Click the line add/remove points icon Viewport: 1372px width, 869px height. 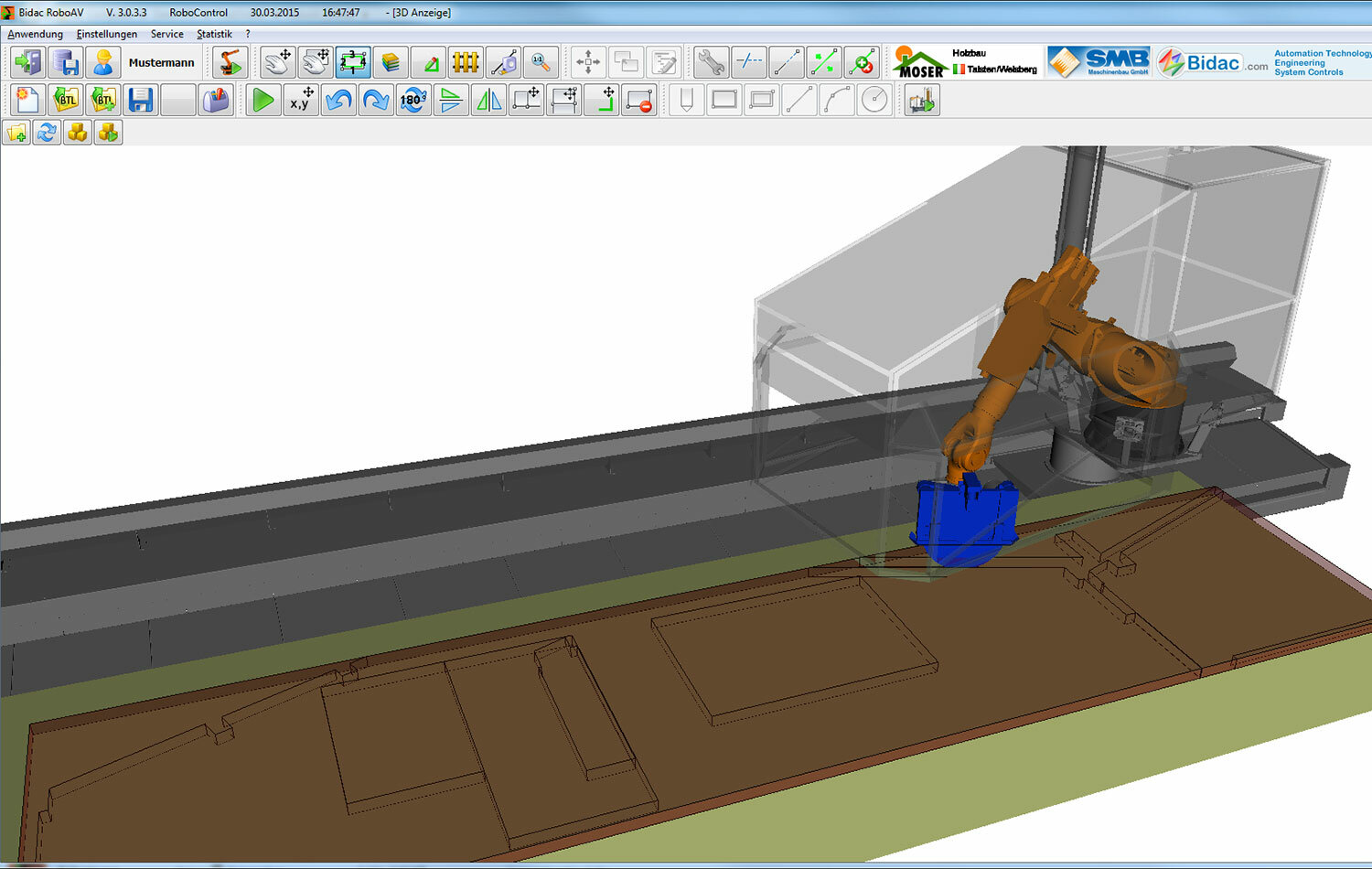click(862, 62)
